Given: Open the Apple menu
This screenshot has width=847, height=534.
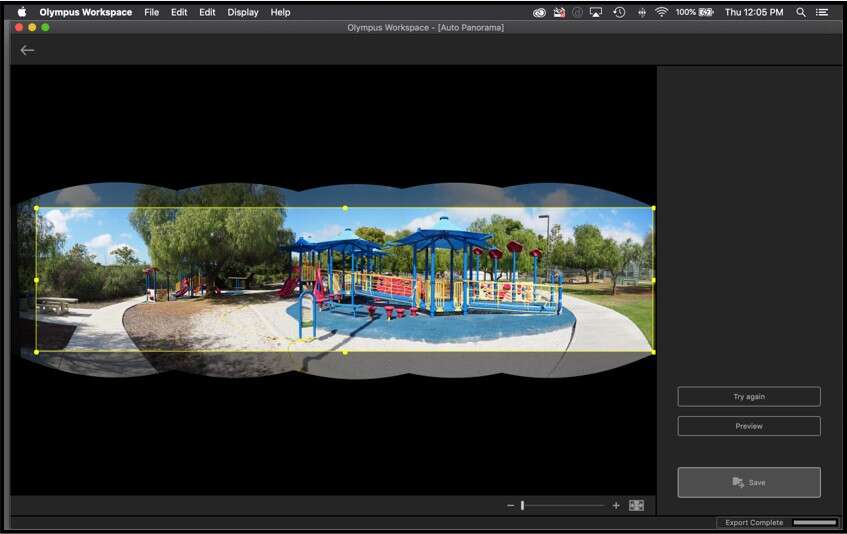Looking at the screenshot, I should coord(21,12).
